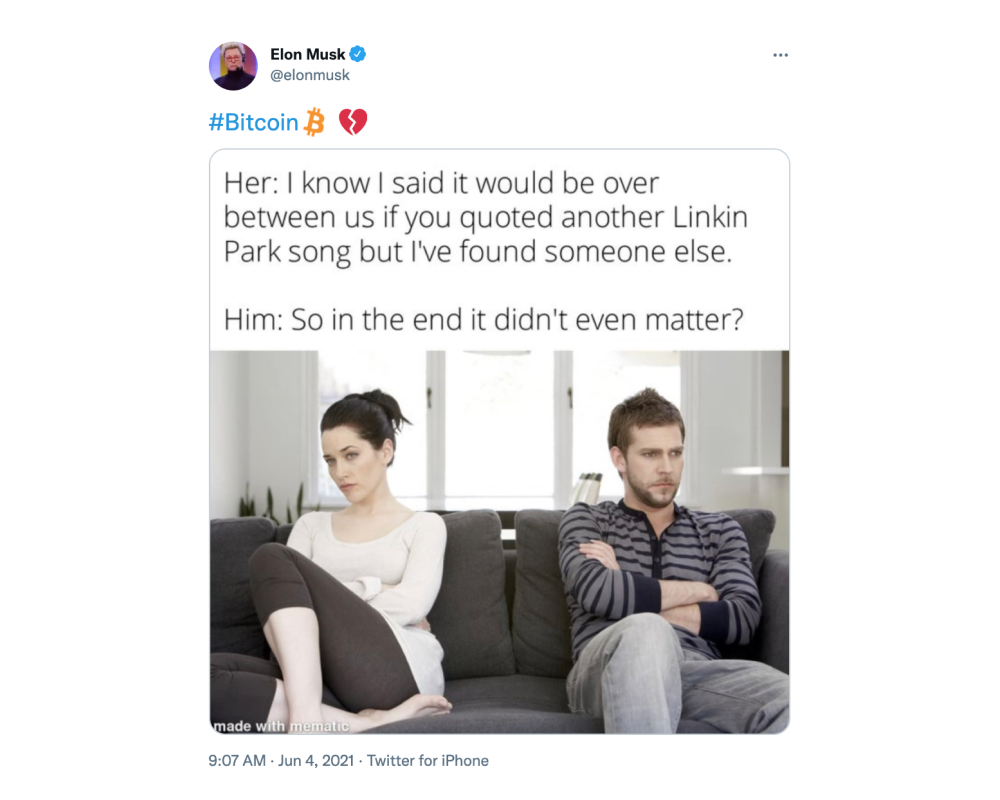Viewport: 1000px width, 800px height.
Task: Click the broken heart emoji
Action: pyautogui.click(x=353, y=122)
